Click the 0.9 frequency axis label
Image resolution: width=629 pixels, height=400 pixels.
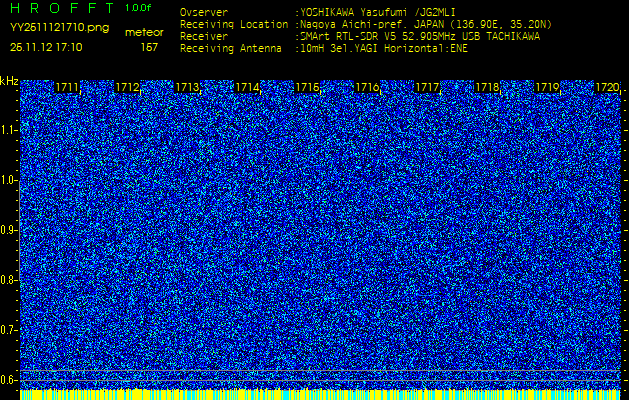click(x=7, y=230)
